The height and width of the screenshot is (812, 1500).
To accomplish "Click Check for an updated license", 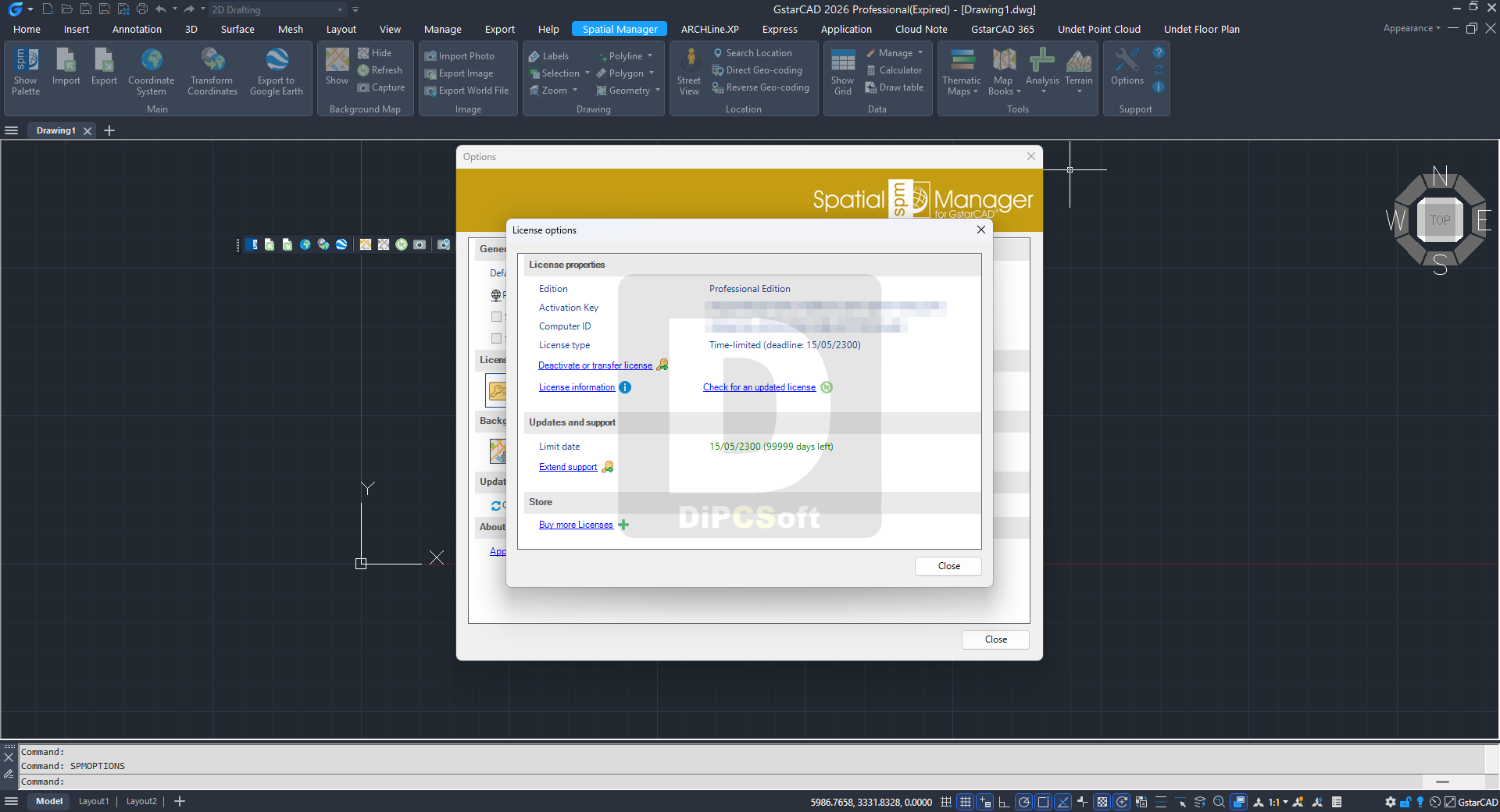I will point(759,387).
